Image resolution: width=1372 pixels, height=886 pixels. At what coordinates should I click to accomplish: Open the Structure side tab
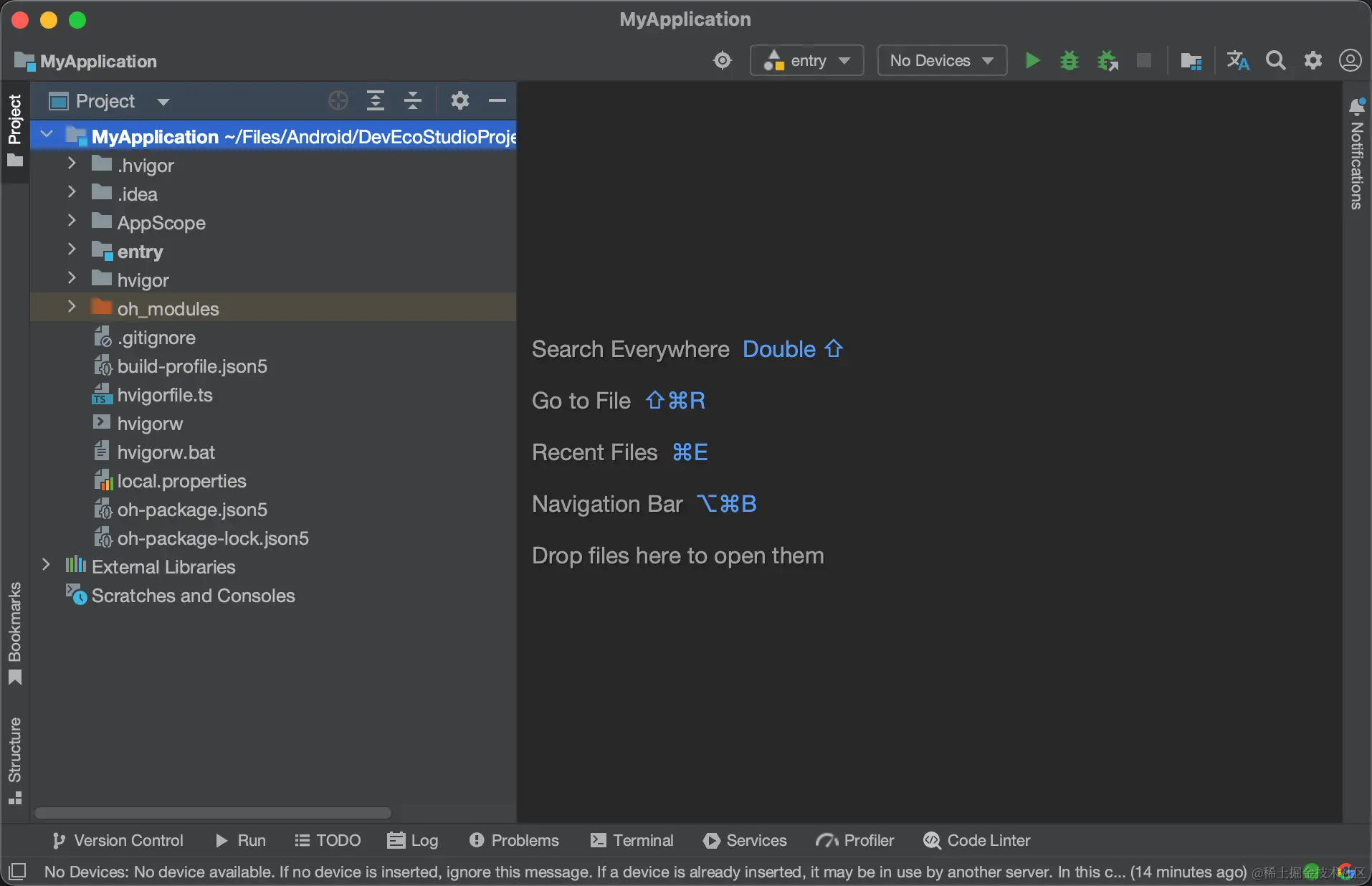(15, 761)
